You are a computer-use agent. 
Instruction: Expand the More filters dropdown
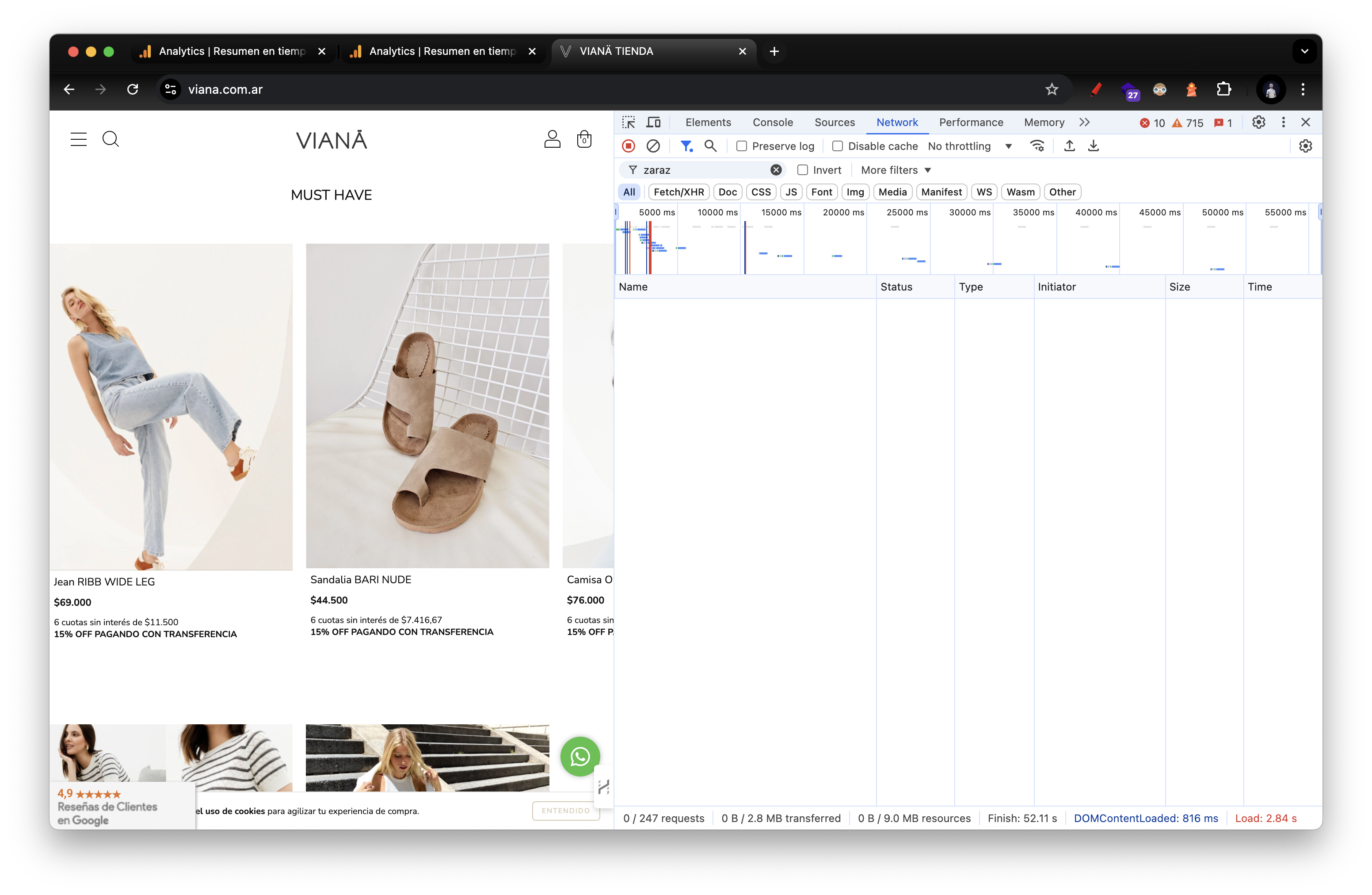pyautogui.click(x=895, y=170)
